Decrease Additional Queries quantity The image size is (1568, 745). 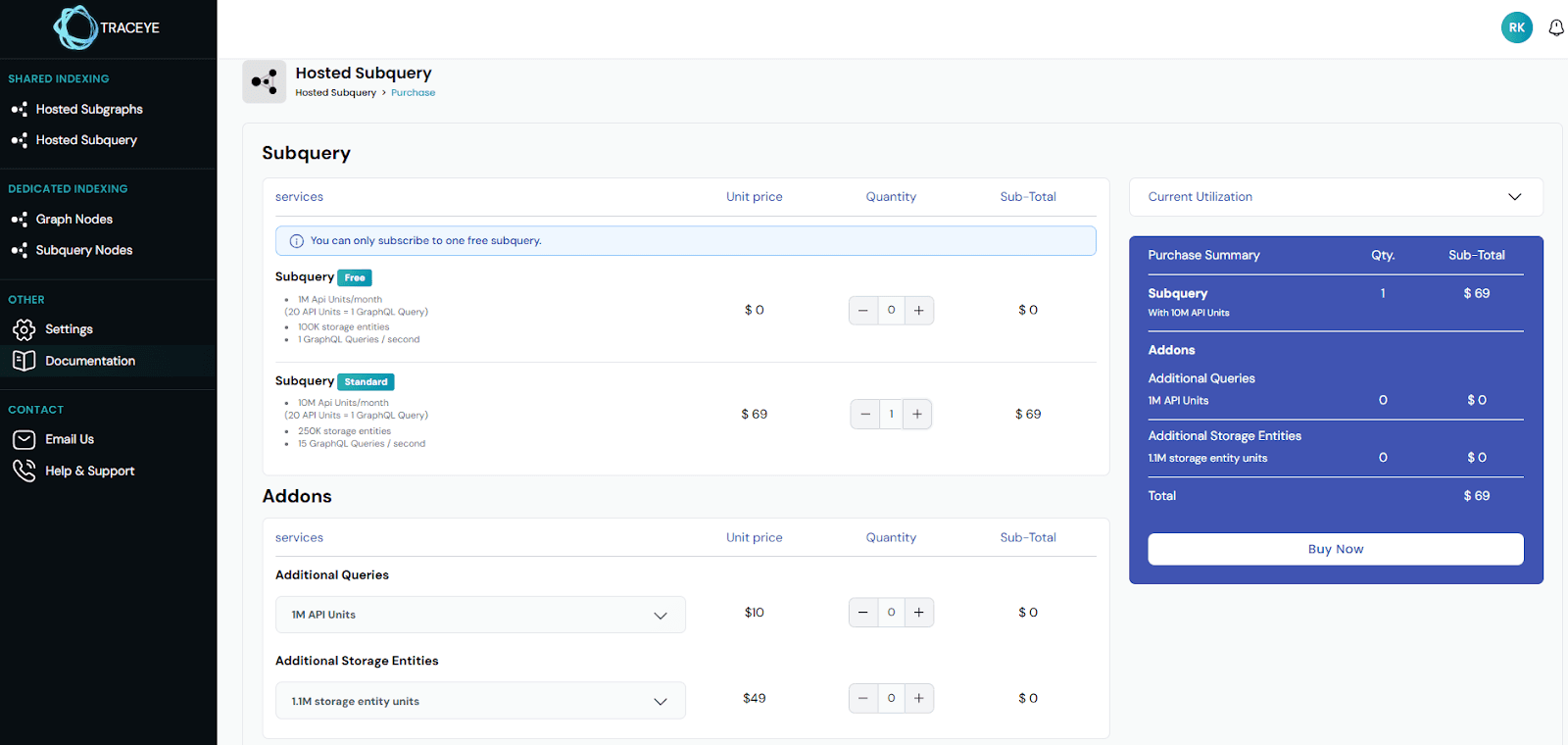point(863,613)
